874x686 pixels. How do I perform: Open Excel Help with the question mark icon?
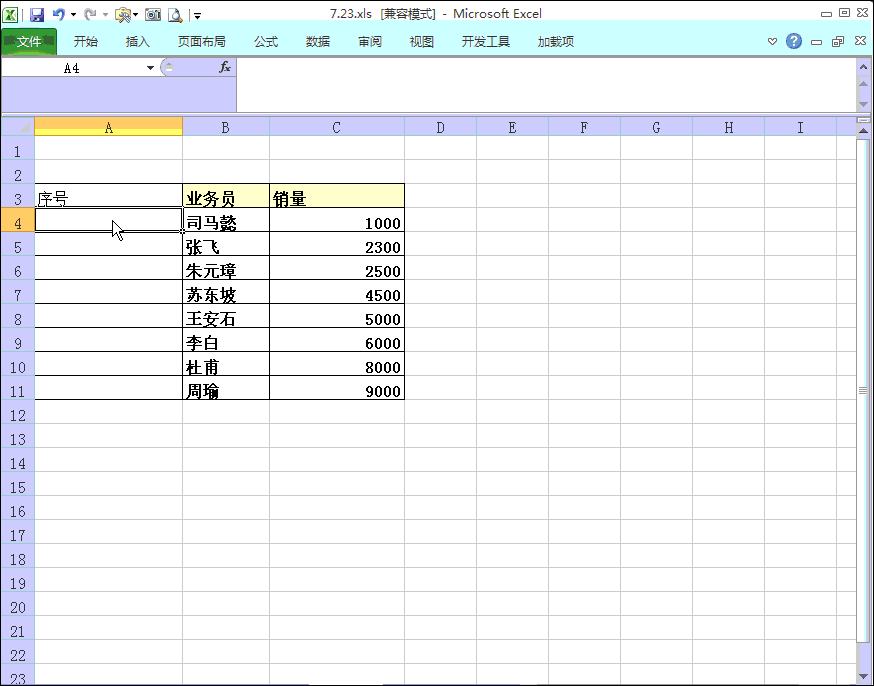tap(794, 41)
